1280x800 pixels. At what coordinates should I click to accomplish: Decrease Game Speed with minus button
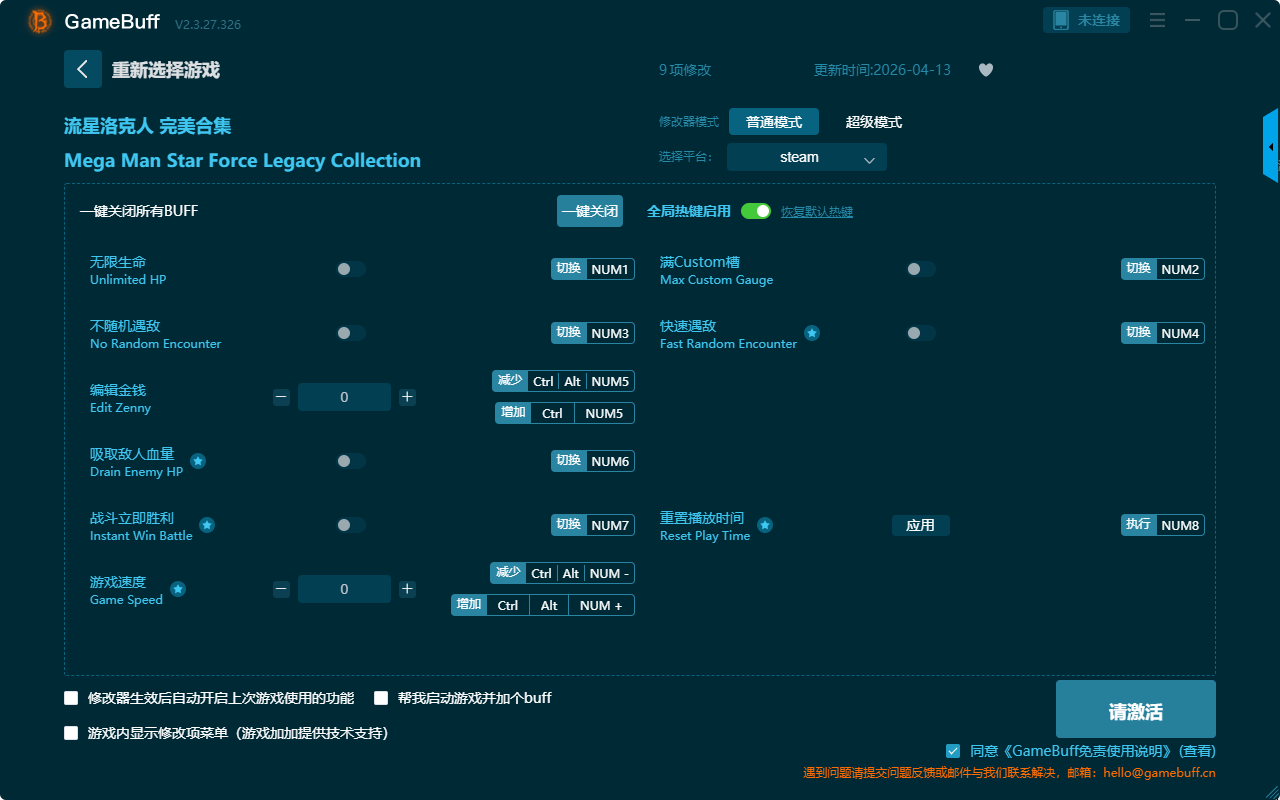coord(281,589)
